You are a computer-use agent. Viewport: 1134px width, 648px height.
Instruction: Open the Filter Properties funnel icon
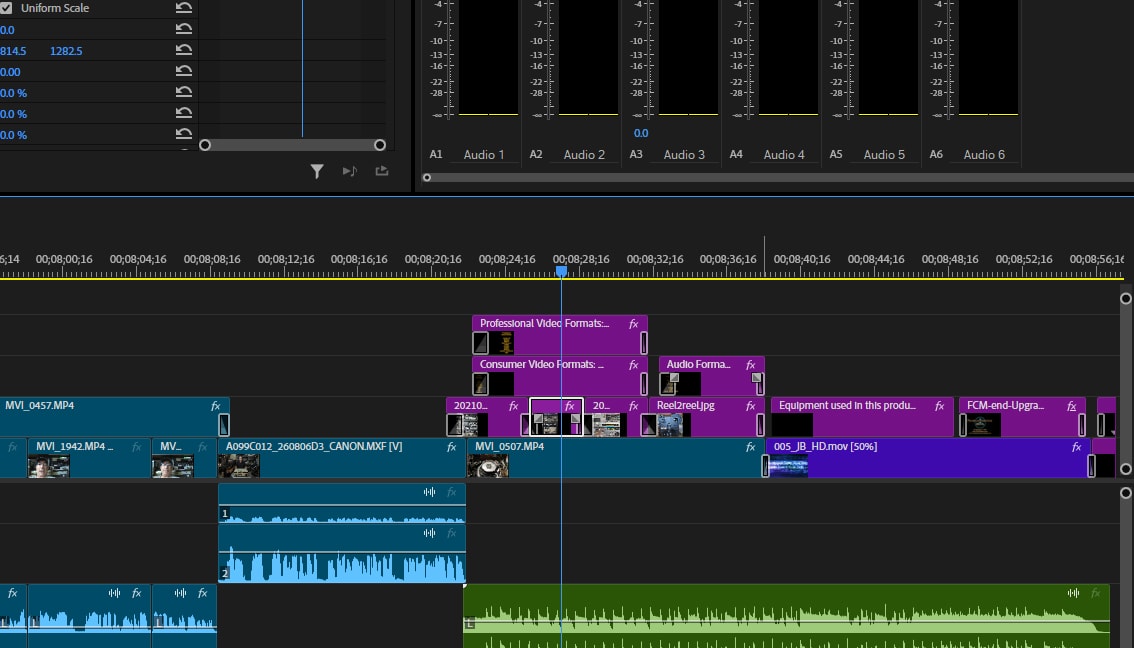317,171
